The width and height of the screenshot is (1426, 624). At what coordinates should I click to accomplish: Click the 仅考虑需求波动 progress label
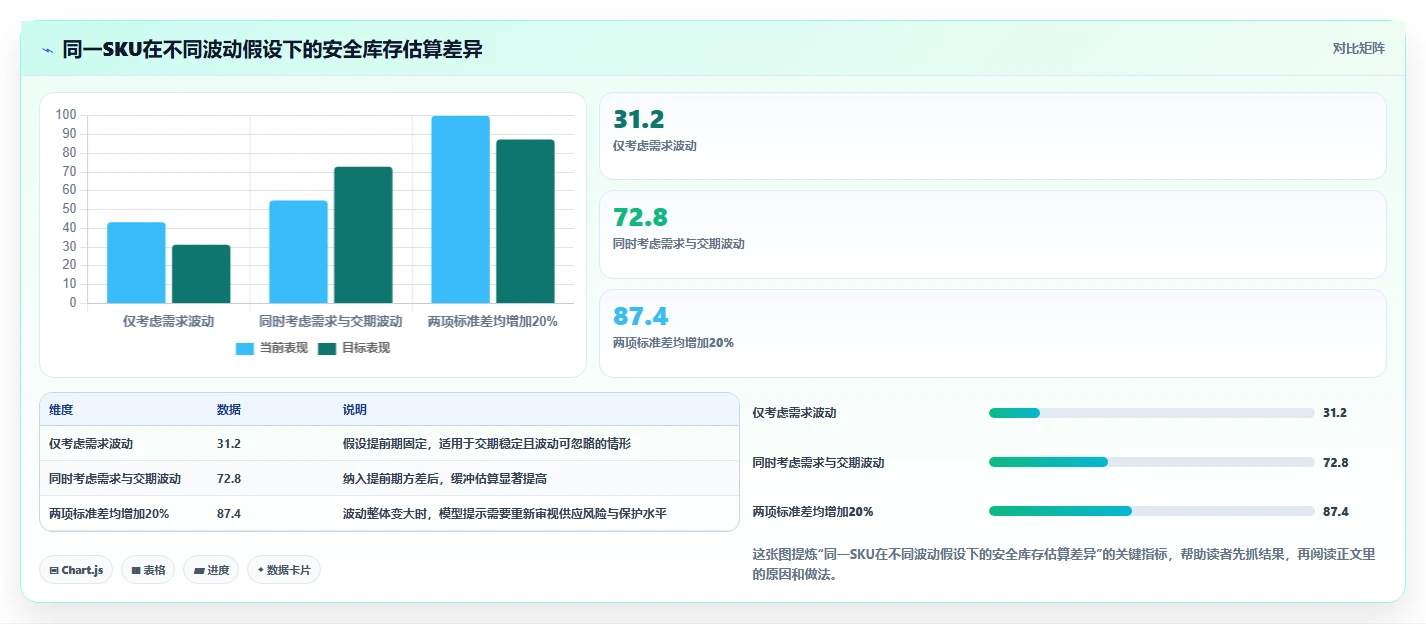(x=794, y=413)
